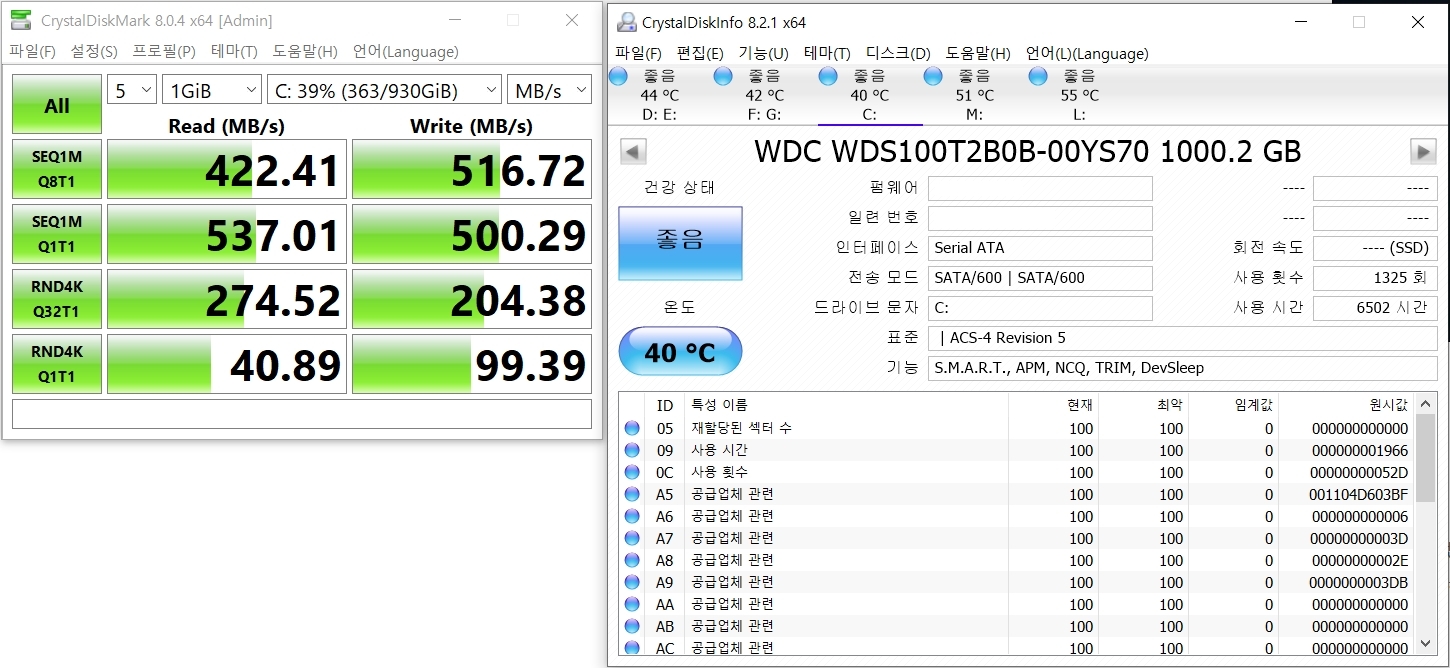Open CrystalDiskMark 도움말(H) menu
Image resolution: width=1450 pixels, height=668 pixels.
305,52
